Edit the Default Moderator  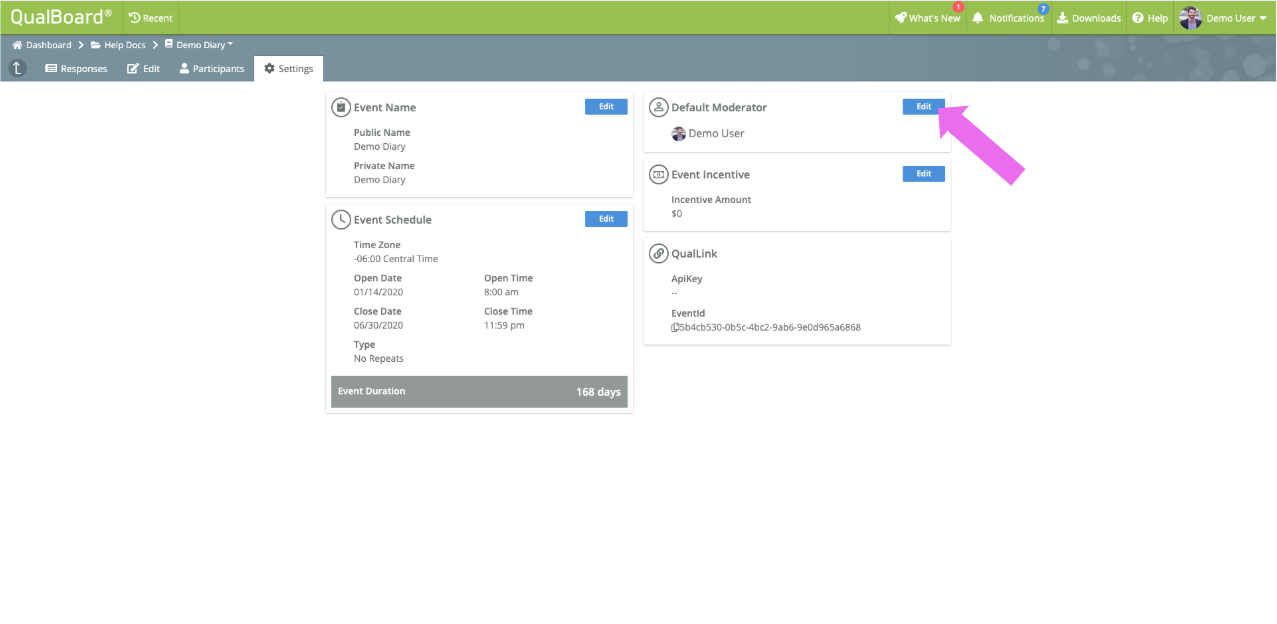click(x=923, y=107)
